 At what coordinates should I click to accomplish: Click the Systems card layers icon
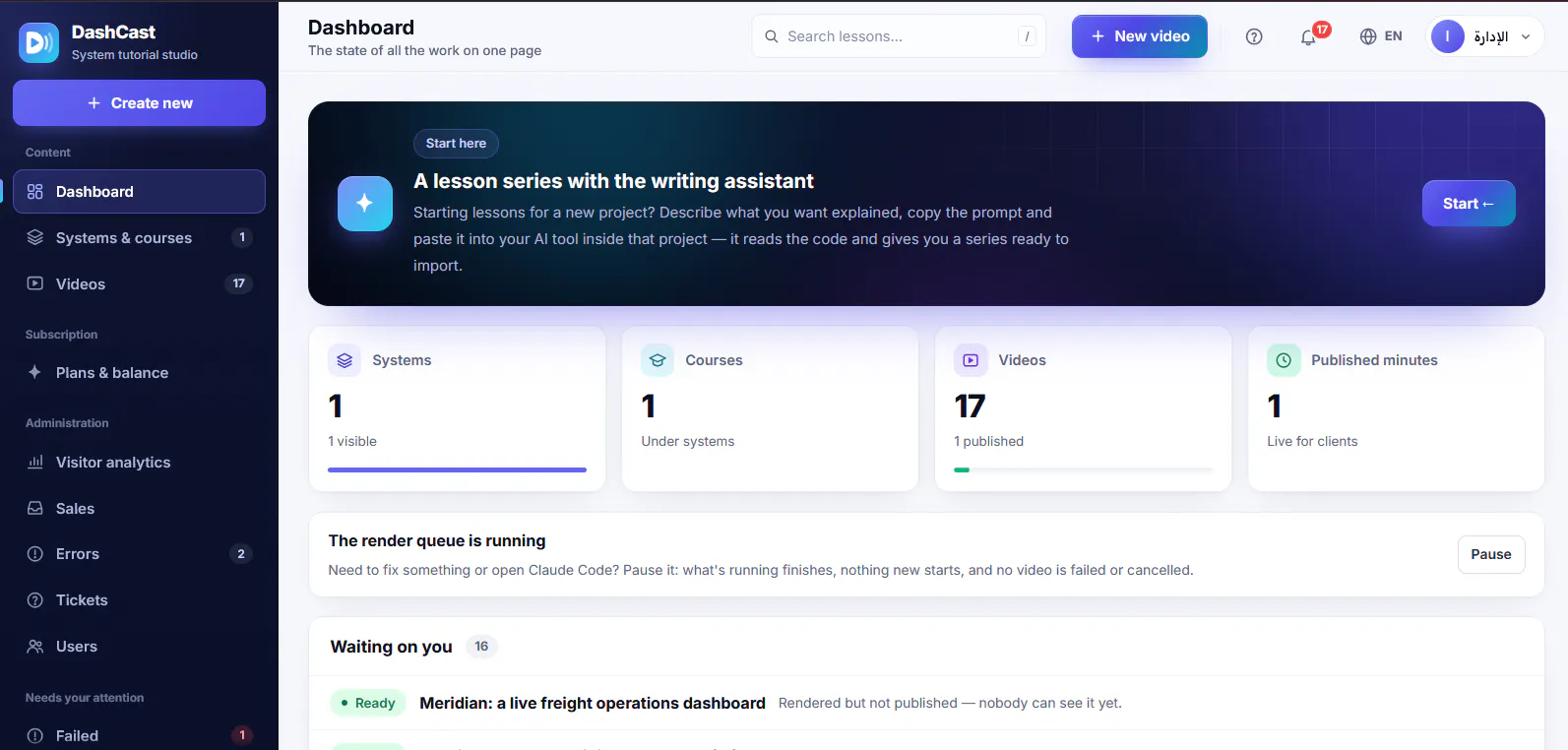(345, 360)
